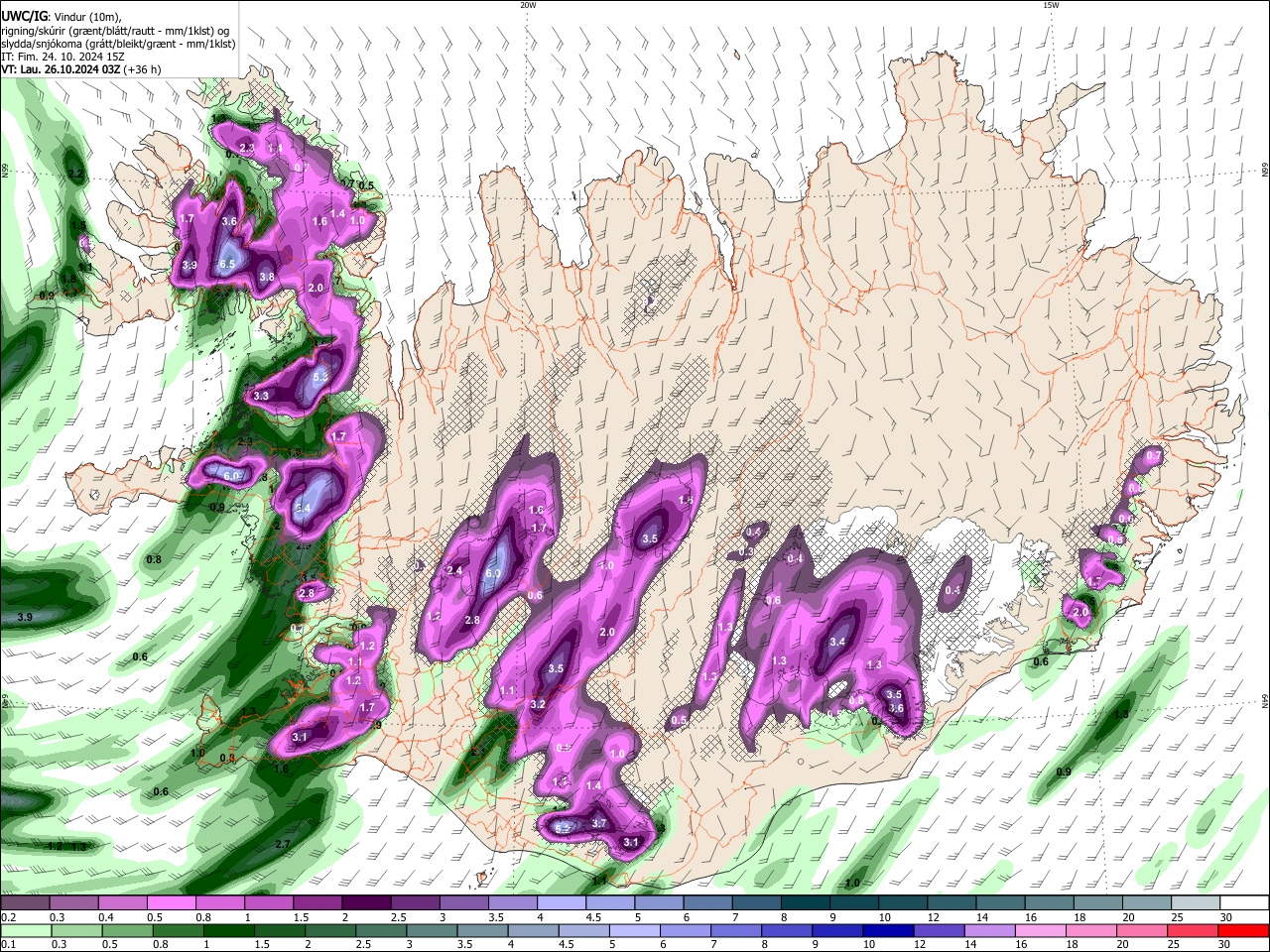Click the 5.2 precipitation value near the south coast
Screen dimensions: 1270x952
[563, 828]
